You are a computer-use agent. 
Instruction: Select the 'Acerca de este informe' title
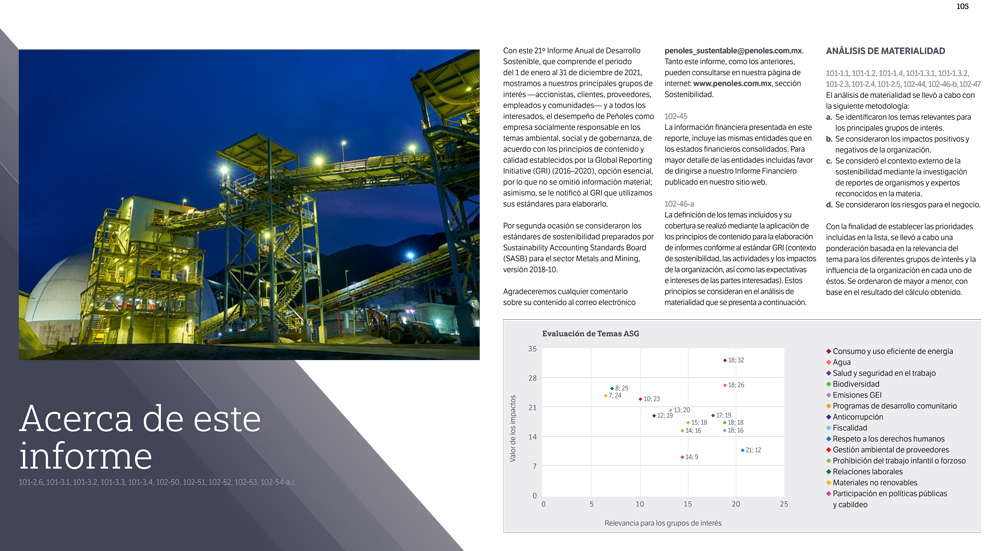(140, 437)
